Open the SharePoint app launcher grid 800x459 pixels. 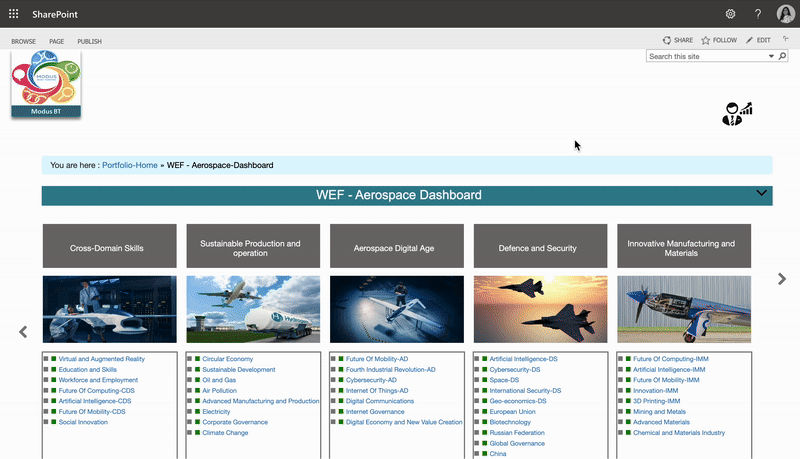pyautogui.click(x=14, y=14)
